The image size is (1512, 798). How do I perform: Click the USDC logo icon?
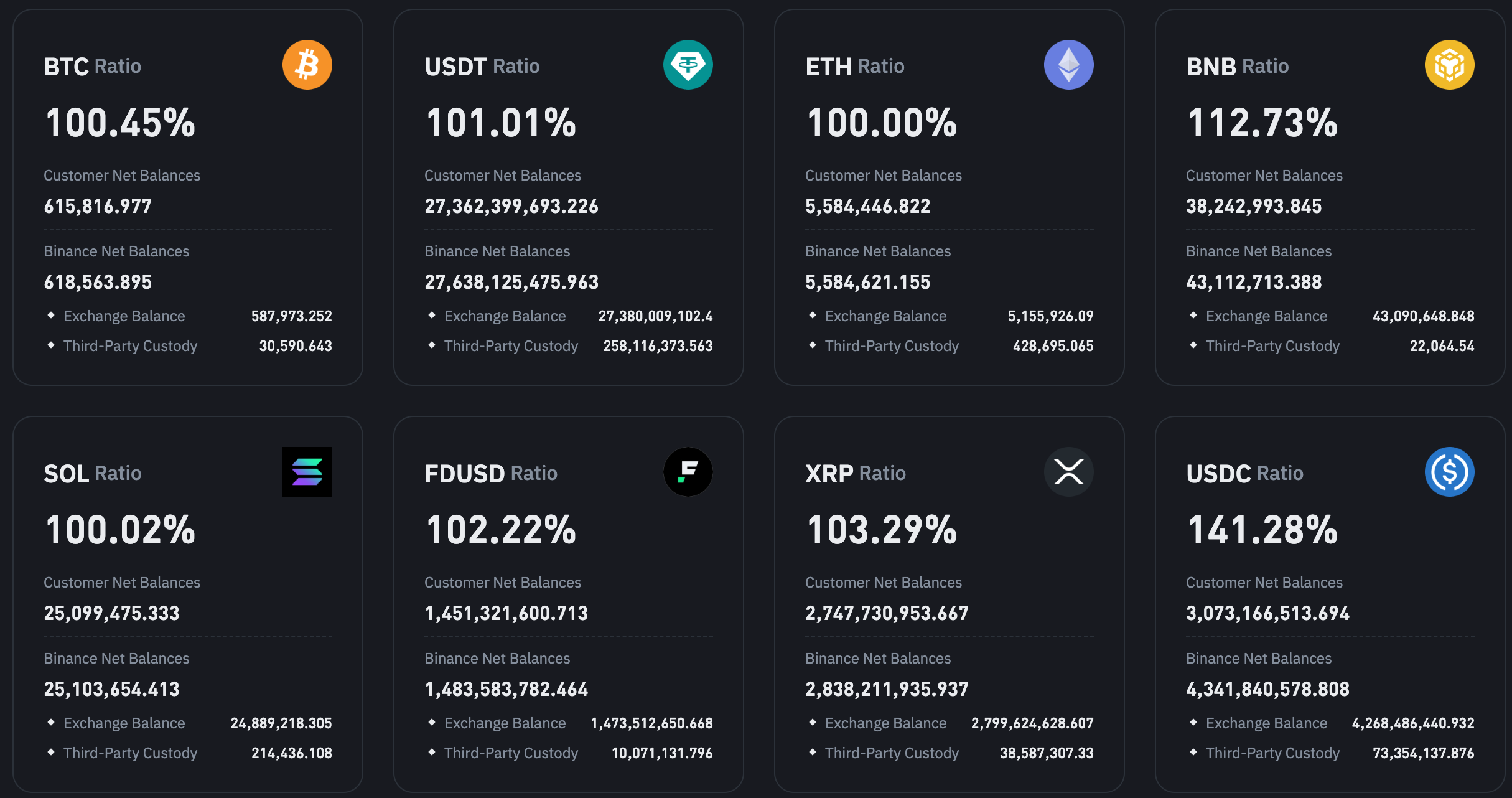pyautogui.click(x=1450, y=472)
